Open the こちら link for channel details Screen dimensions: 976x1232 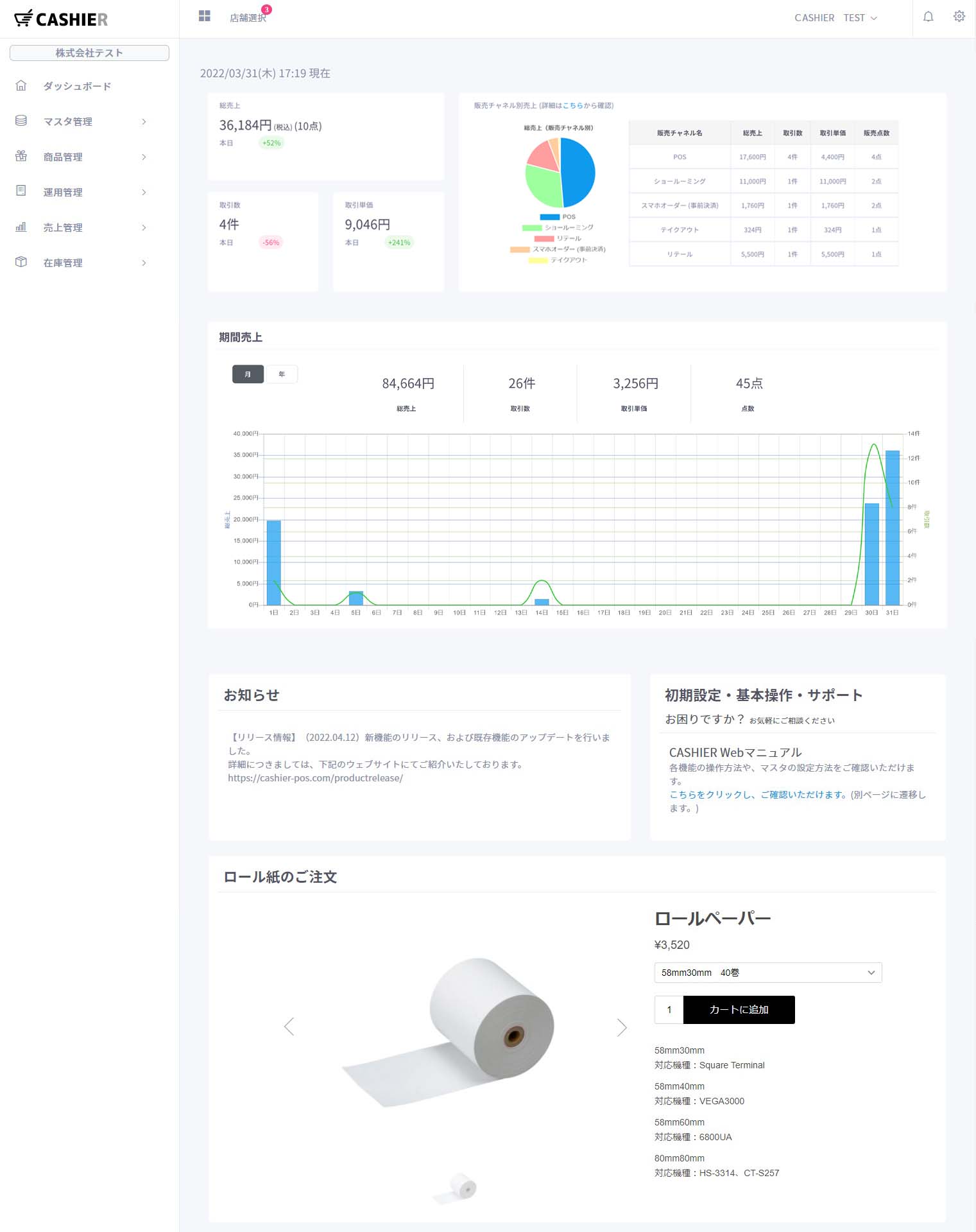(x=572, y=105)
